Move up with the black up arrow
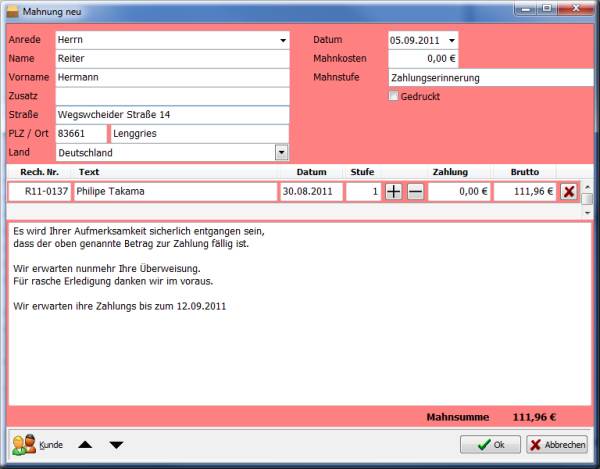600x469 pixels. point(85,445)
